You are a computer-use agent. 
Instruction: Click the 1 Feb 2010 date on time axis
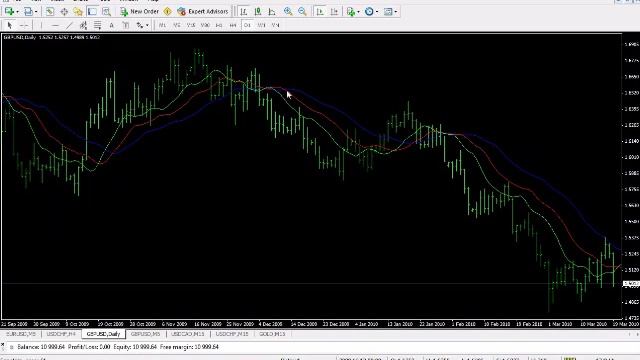[x=464, y=324]
